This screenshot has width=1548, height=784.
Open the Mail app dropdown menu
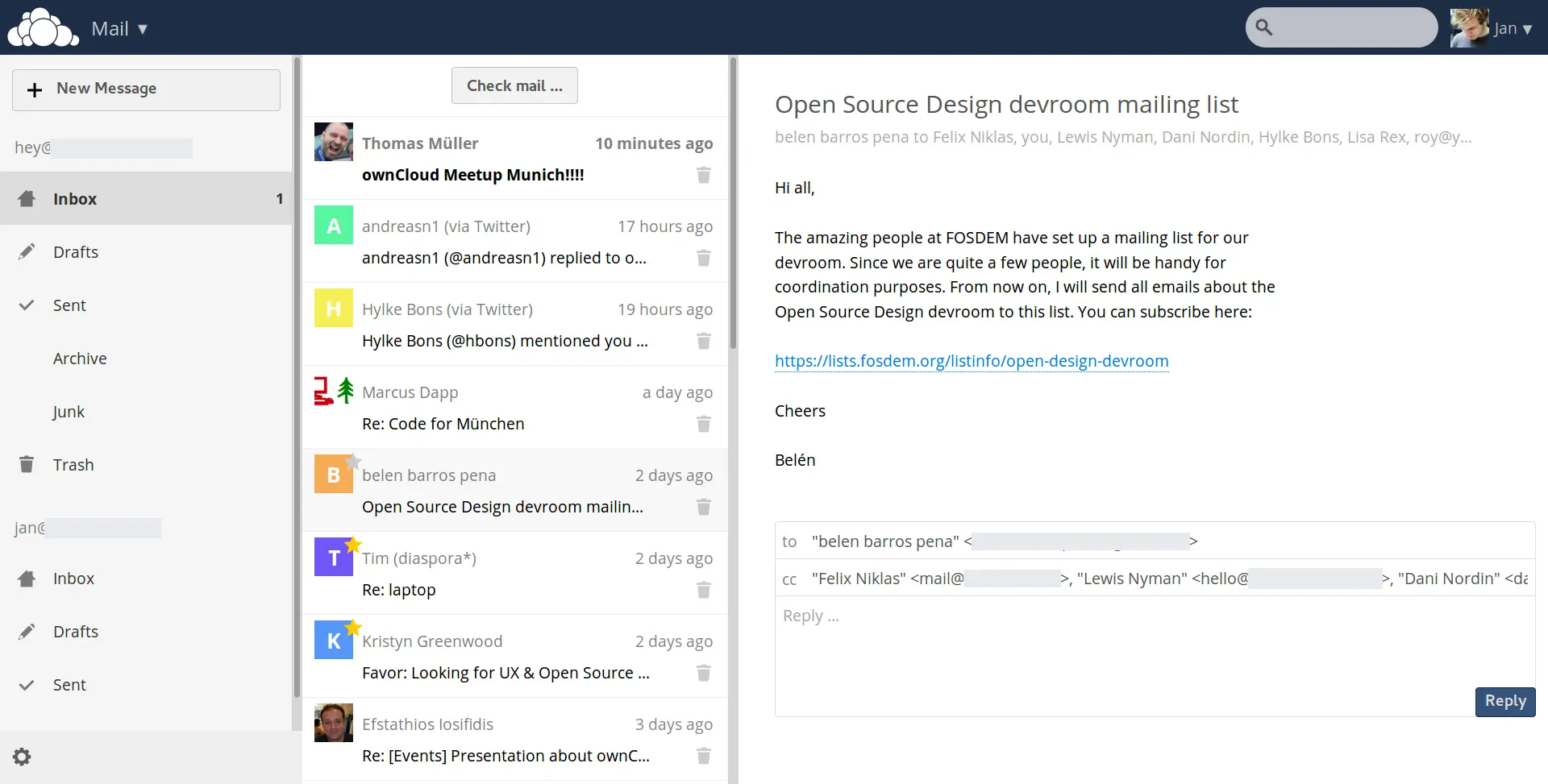[119, 29]
